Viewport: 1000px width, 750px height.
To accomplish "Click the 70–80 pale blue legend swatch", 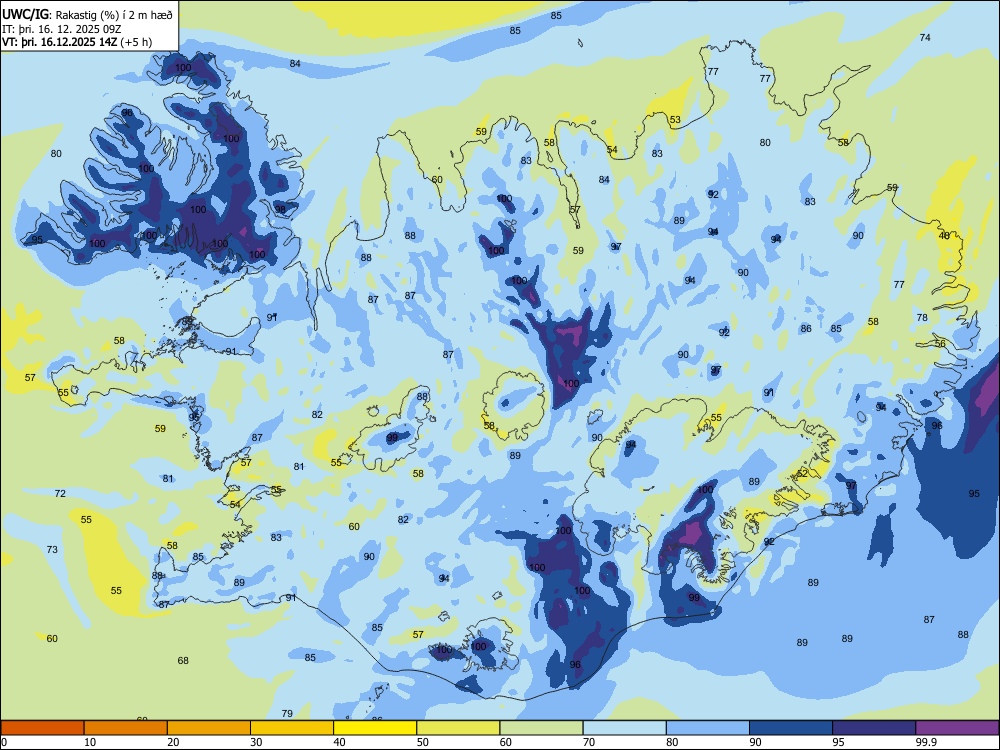I will pos(624,728).
